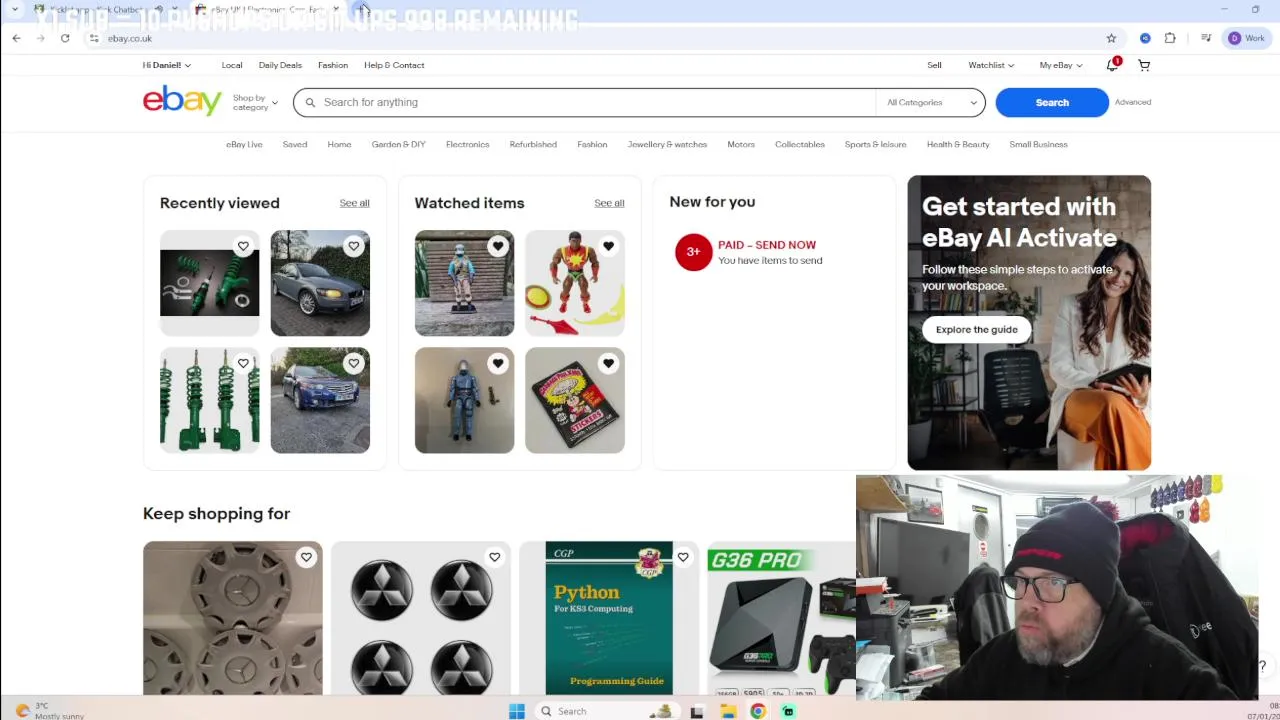Open eBay Live category
The image size is (1280, 720).
pos(244,144)
